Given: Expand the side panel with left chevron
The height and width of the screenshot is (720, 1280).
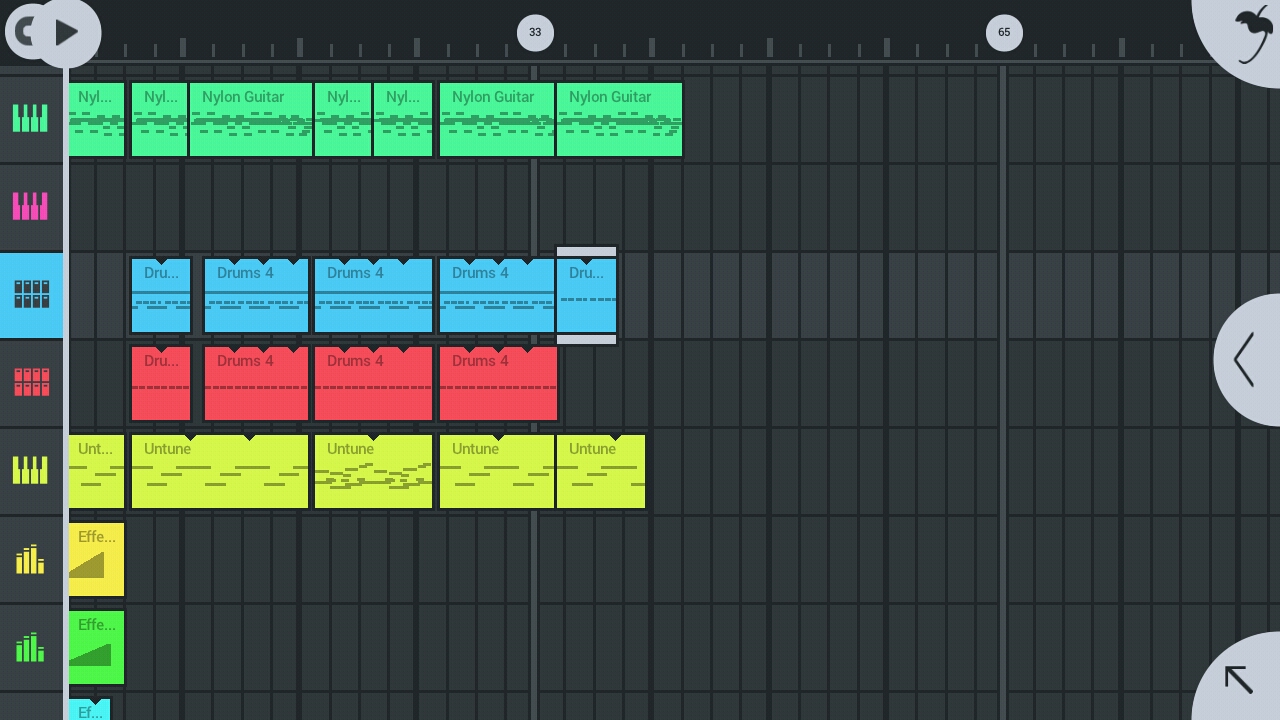Looking at the screenshot, I should [x=1246, y=360].
